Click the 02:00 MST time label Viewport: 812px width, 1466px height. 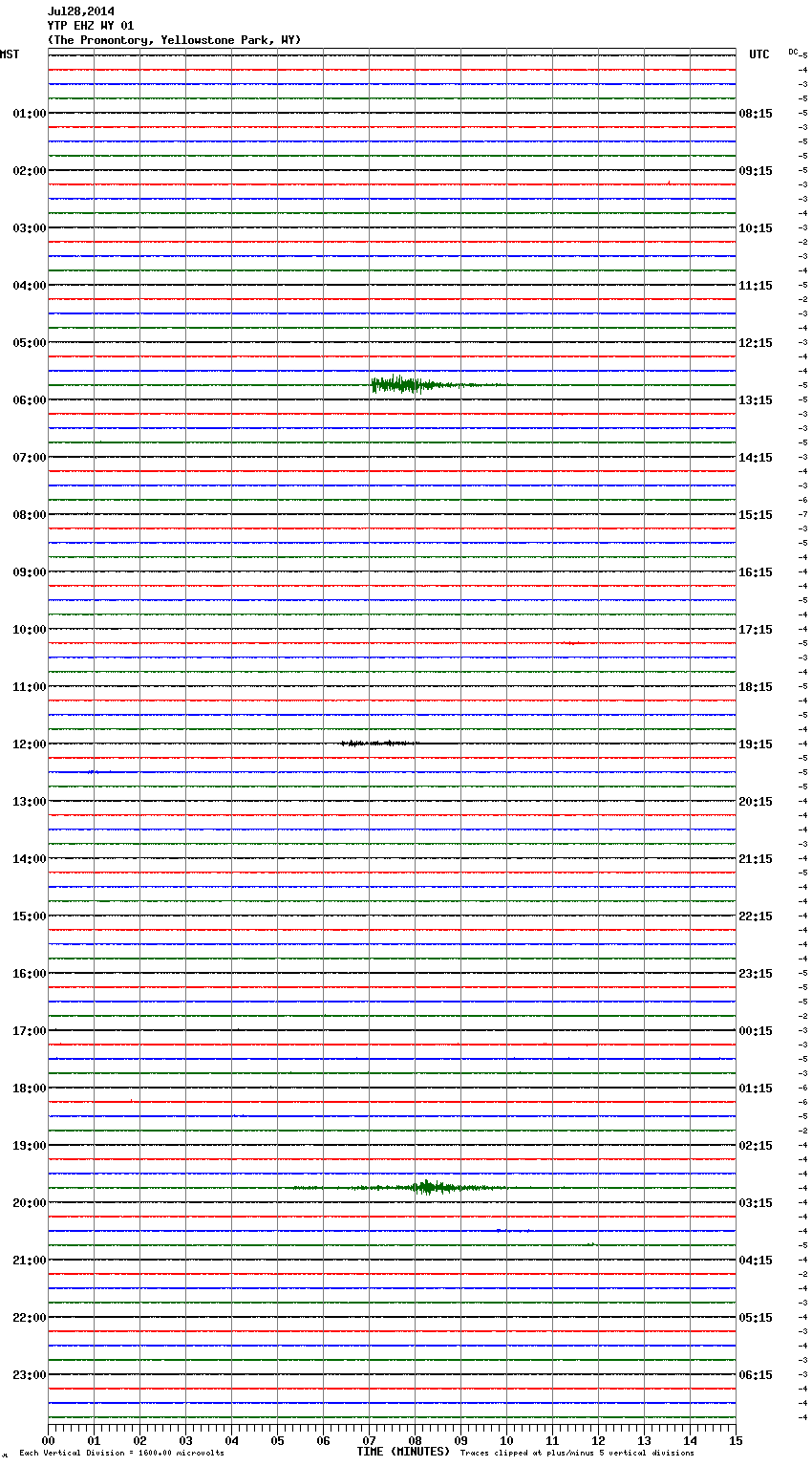click(x=30, y=171)
